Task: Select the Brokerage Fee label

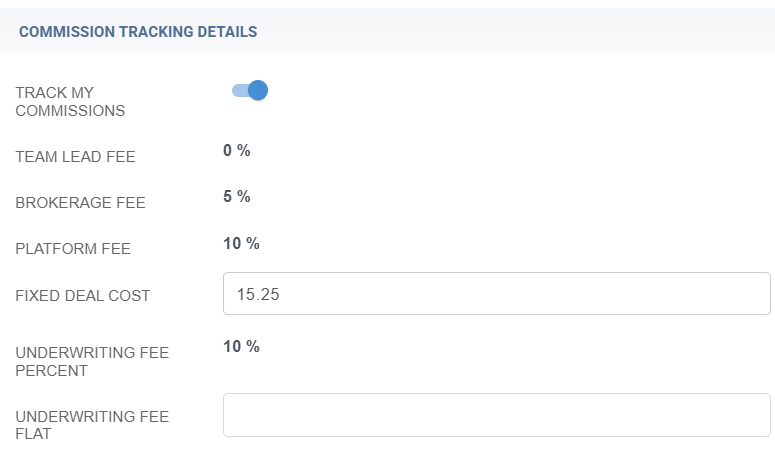Action: (81, 203)
